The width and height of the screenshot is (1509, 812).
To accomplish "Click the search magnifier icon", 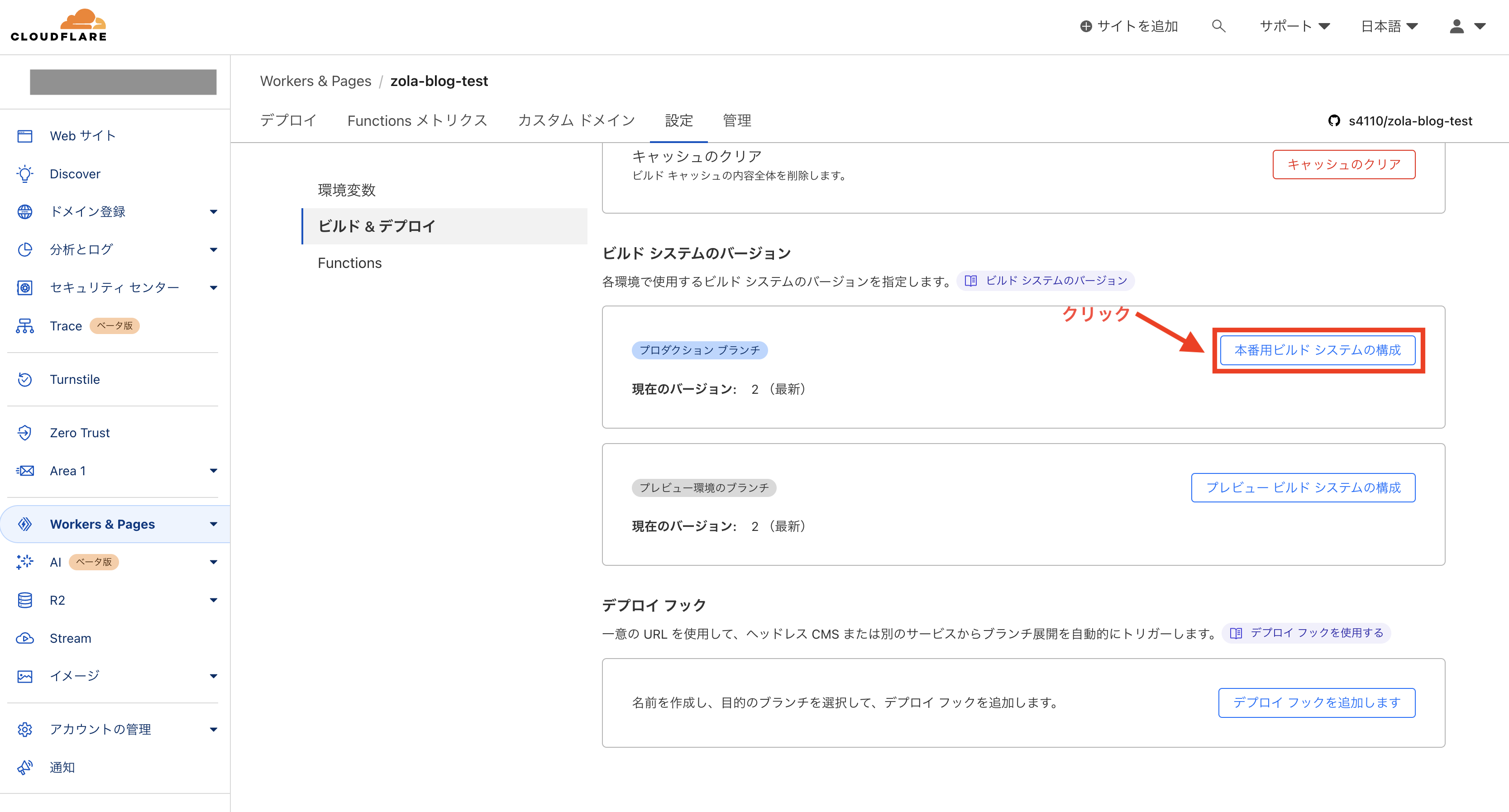I will coord(1218,26).
